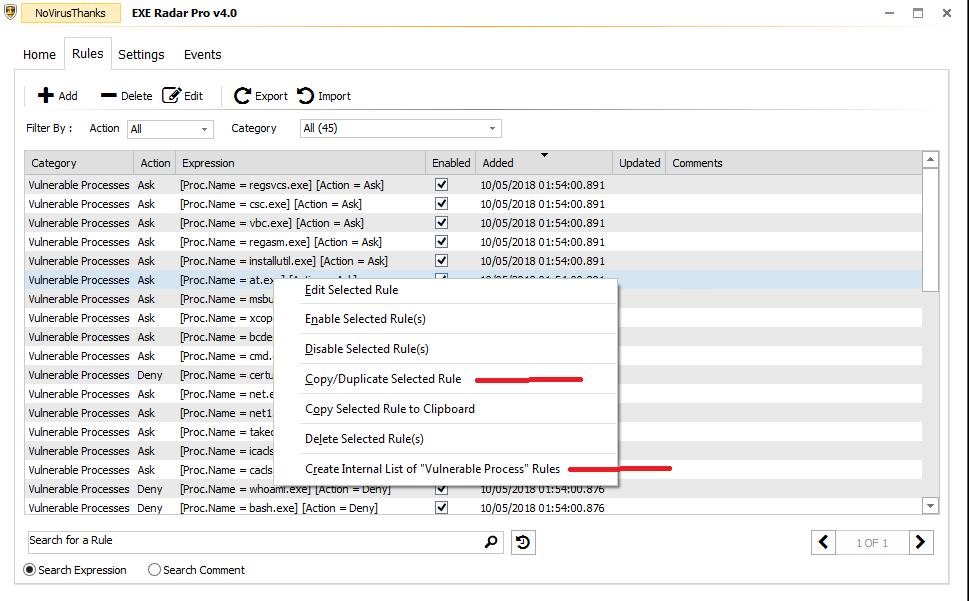Viewport: 969px width, 601px height.
Task: Click the Import rules icon
Action: click(305, 96)
